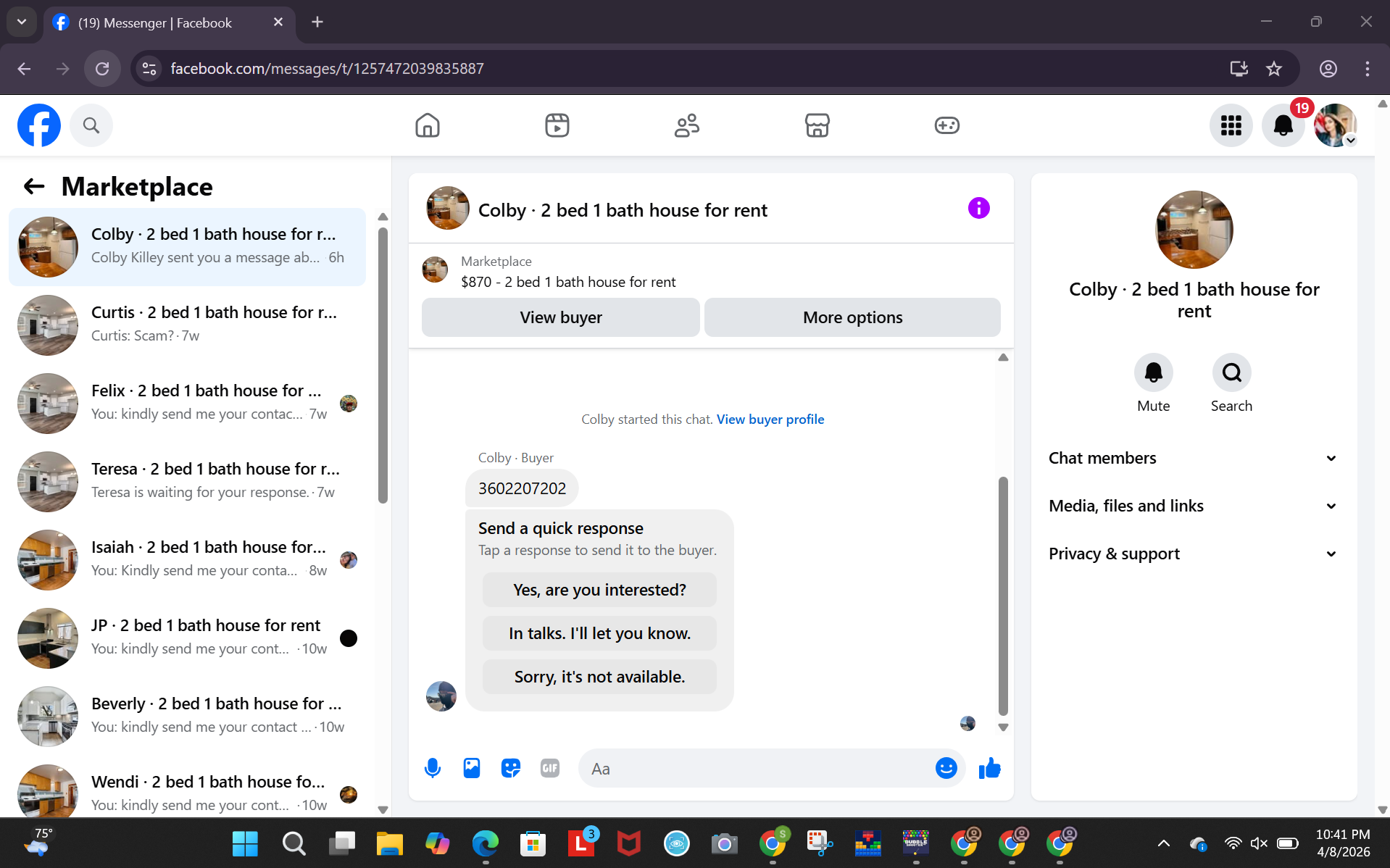The height and width of the screenshot is (868, 1390).
Task: Open the View buyer profile link
Action: (x=770, y=419)
